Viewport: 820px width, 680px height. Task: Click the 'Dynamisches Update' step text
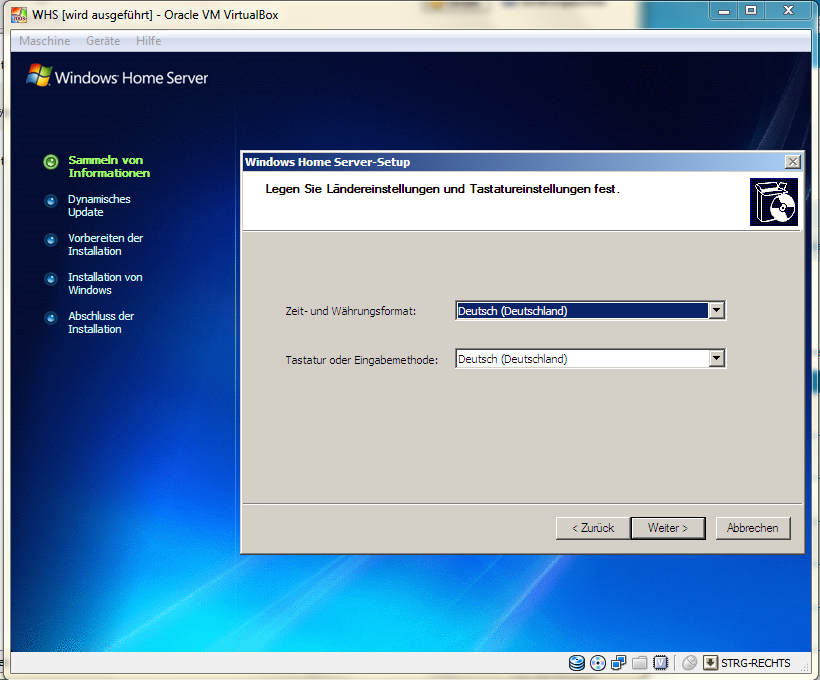pos(99,206)
